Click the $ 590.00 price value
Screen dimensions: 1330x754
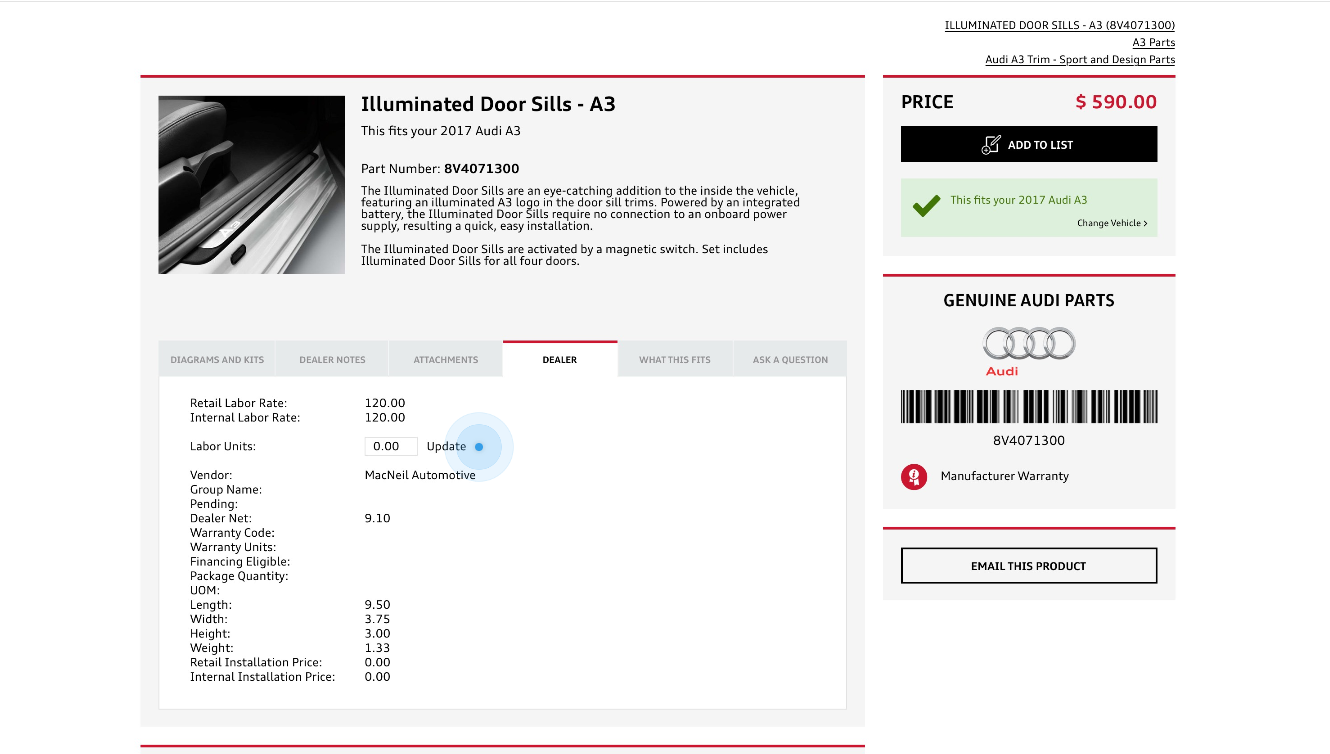point(1116,102)
